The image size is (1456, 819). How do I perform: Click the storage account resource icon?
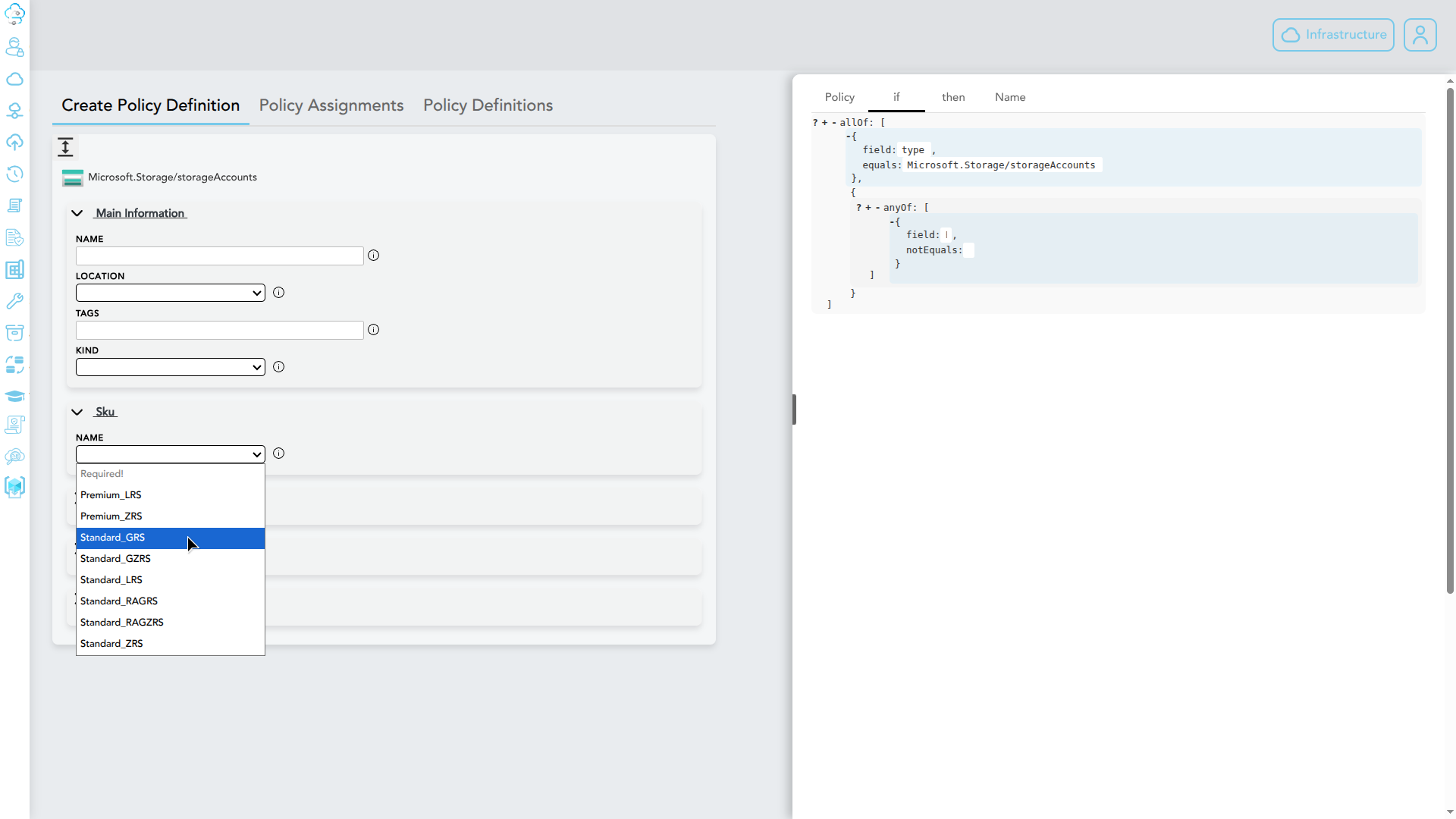73,177
